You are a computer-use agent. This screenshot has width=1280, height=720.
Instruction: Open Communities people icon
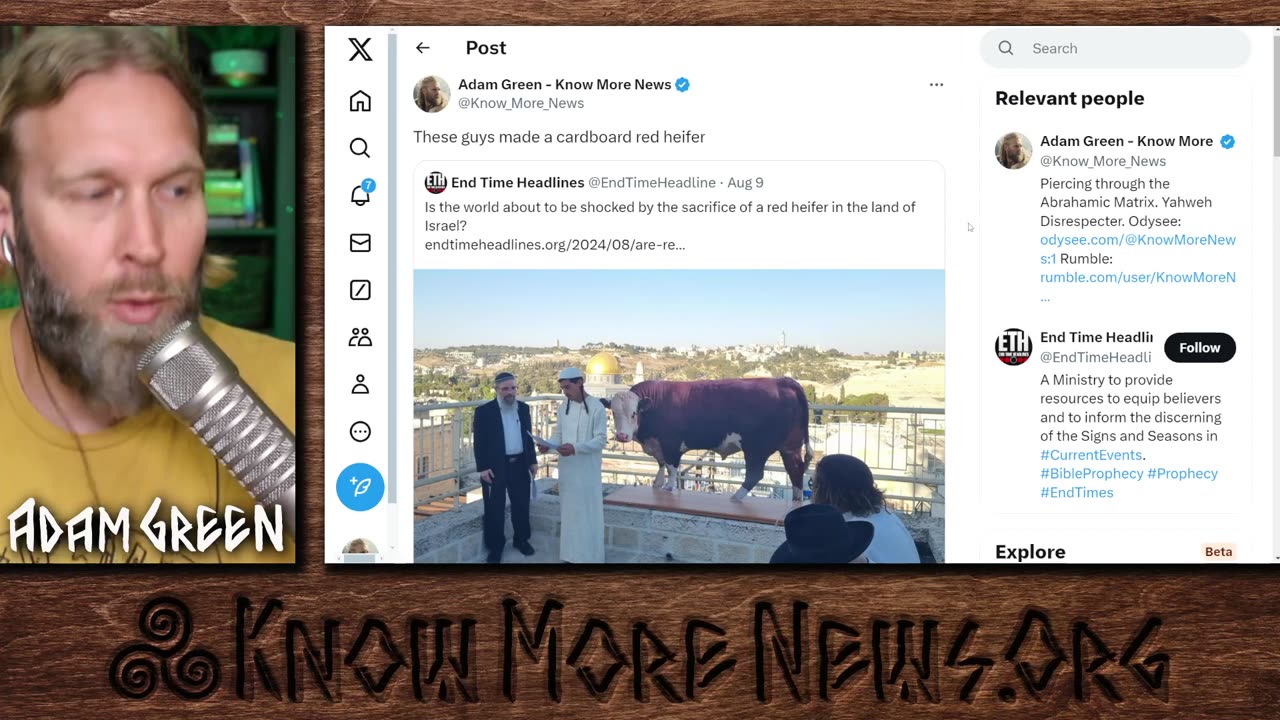(360, 337)
